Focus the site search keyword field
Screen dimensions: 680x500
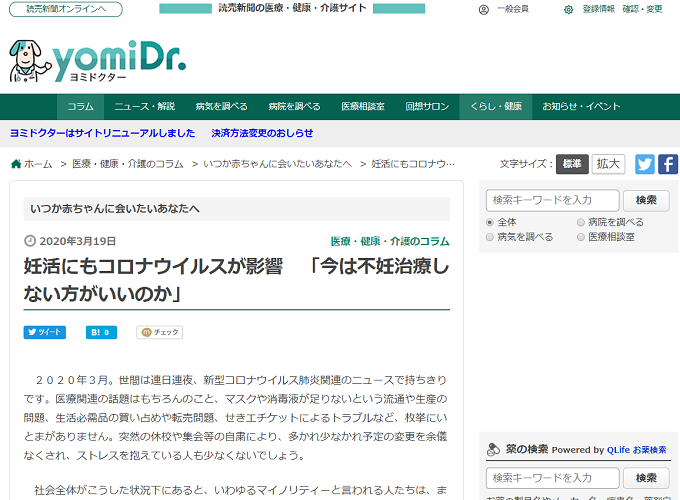click(552, 200)
